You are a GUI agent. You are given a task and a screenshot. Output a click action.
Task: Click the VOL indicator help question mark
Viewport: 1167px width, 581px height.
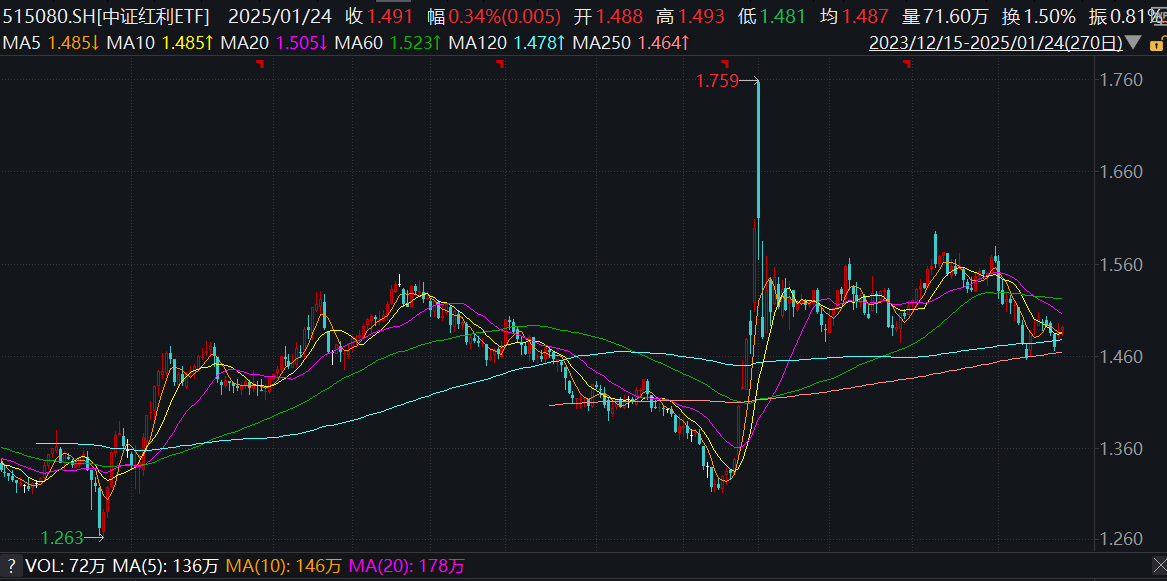tap(12, 566)
